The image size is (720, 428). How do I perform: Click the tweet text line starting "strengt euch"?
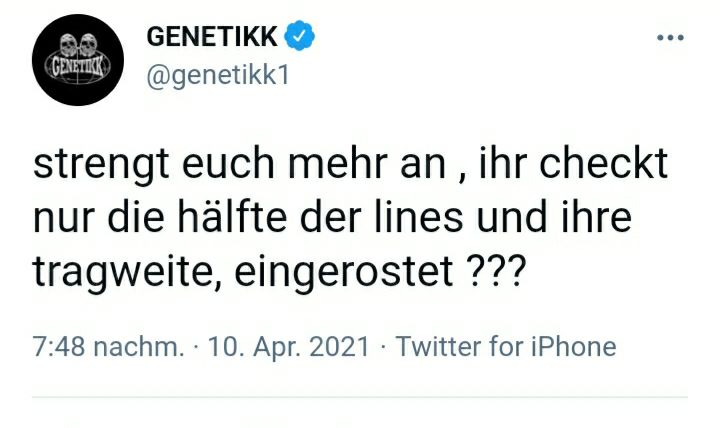tap(350, 164)
